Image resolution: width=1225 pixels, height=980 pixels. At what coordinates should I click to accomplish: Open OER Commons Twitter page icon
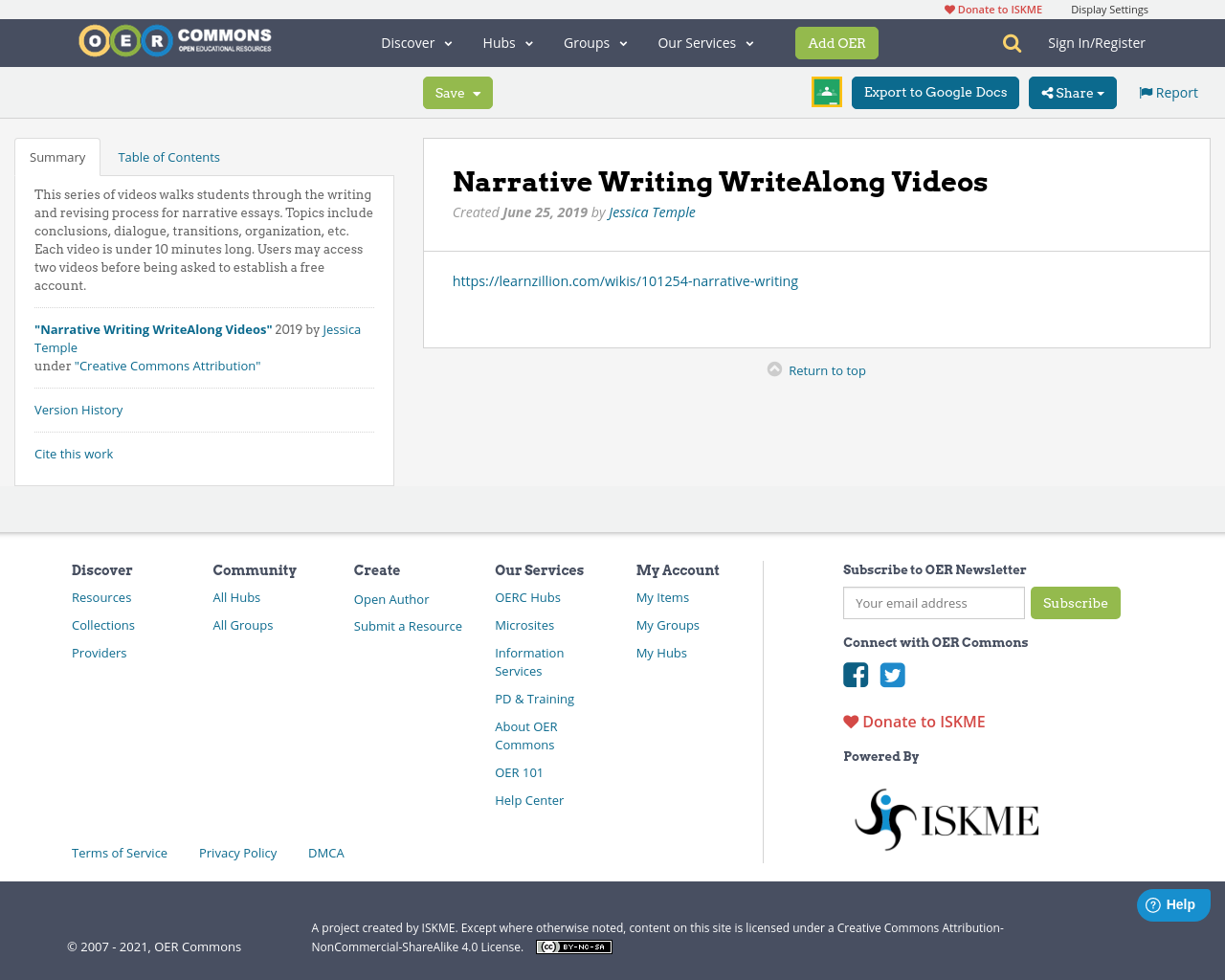click(892, 675)
